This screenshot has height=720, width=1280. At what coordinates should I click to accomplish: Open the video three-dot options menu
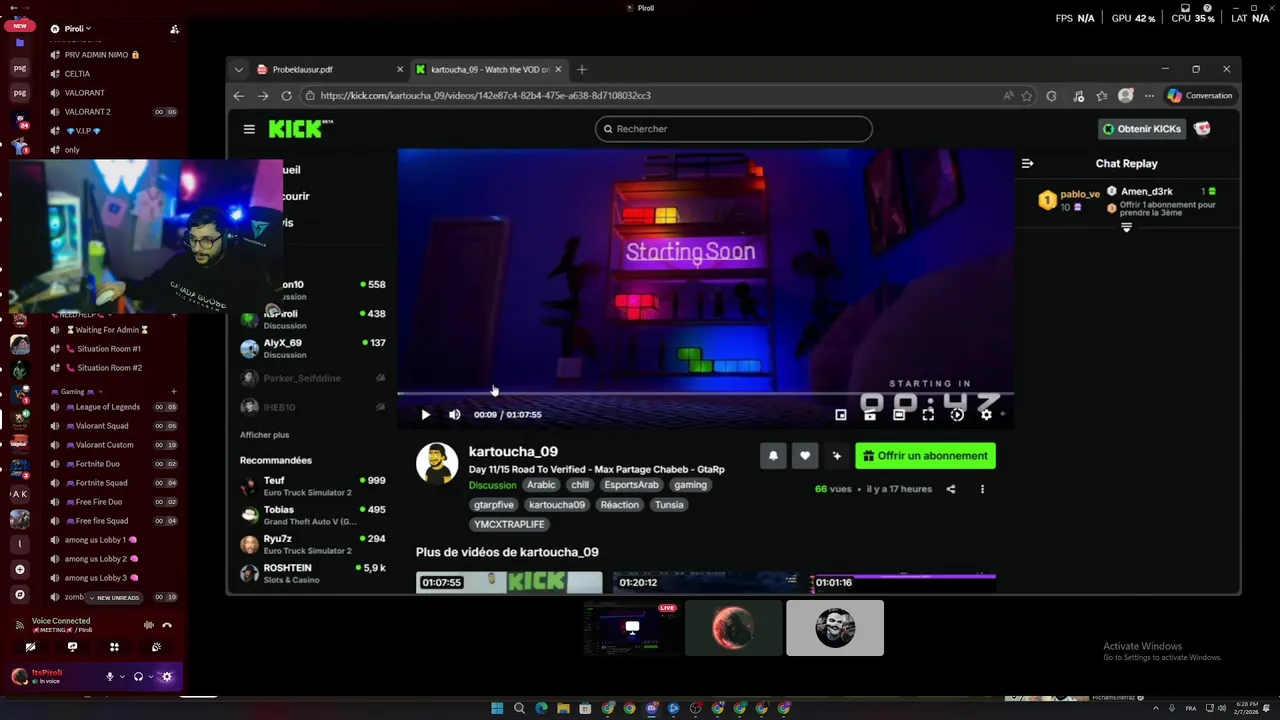coord(982,489)
